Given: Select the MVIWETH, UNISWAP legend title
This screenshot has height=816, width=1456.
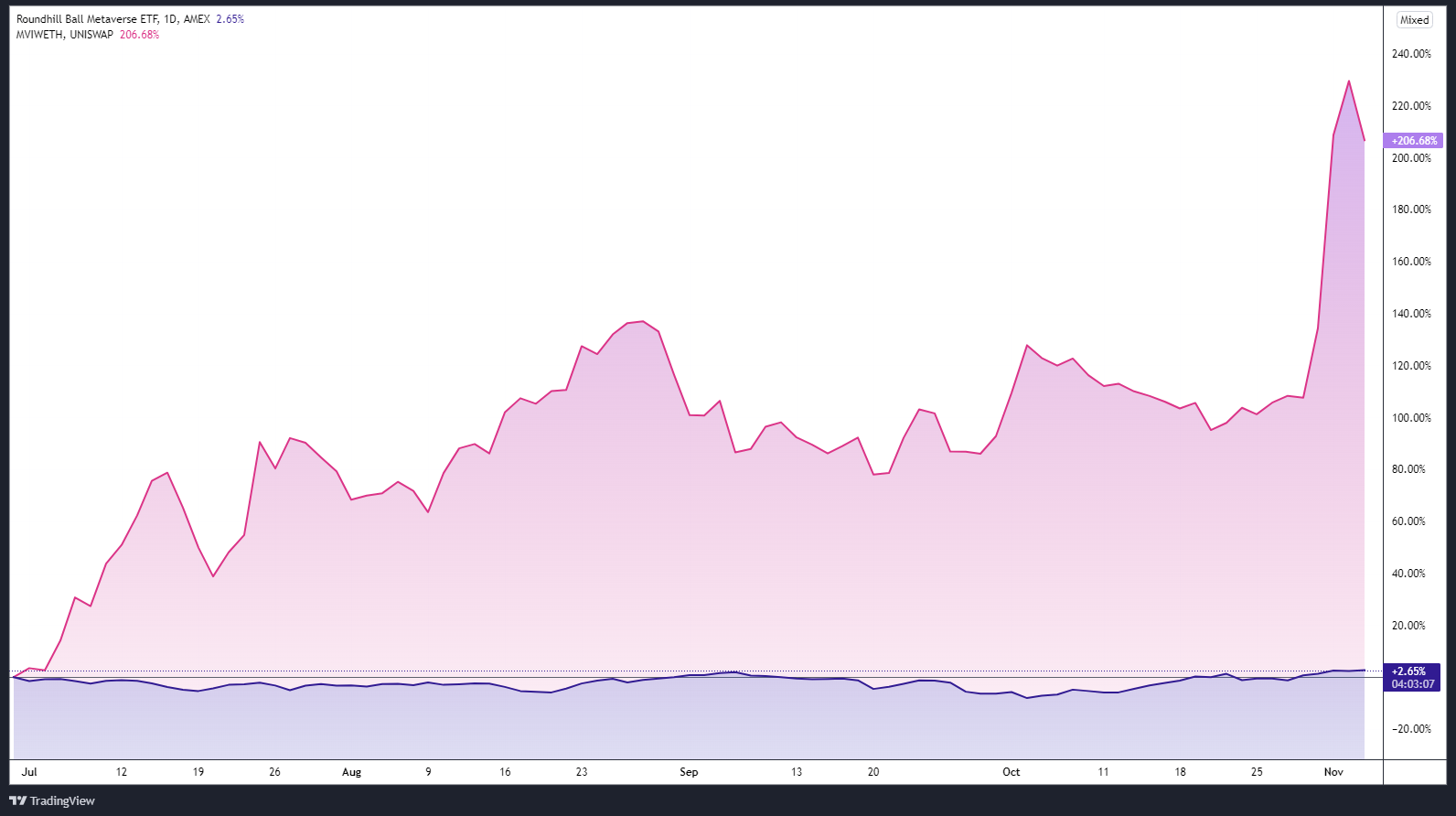Looking at the screenshot, I should 65,35.
